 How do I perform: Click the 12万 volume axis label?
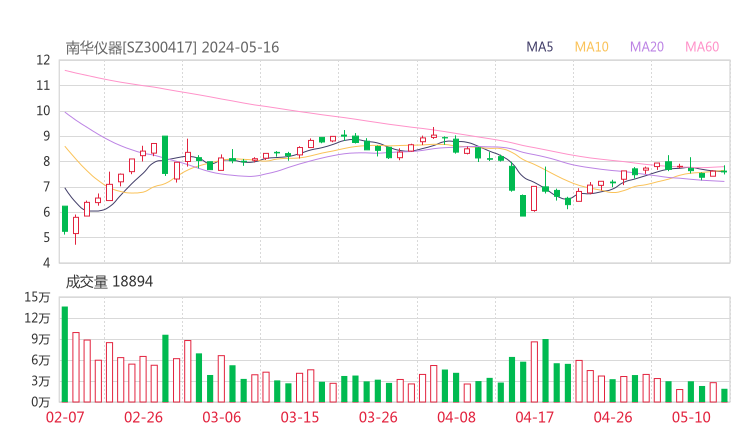coord(37,318)
